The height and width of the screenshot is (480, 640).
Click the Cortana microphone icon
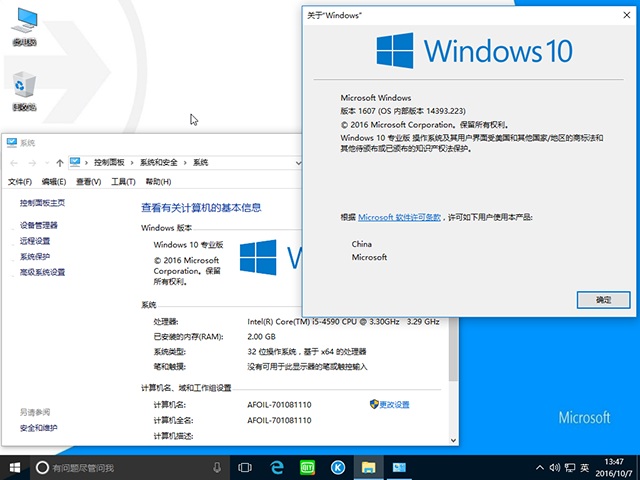click(217, 467)
